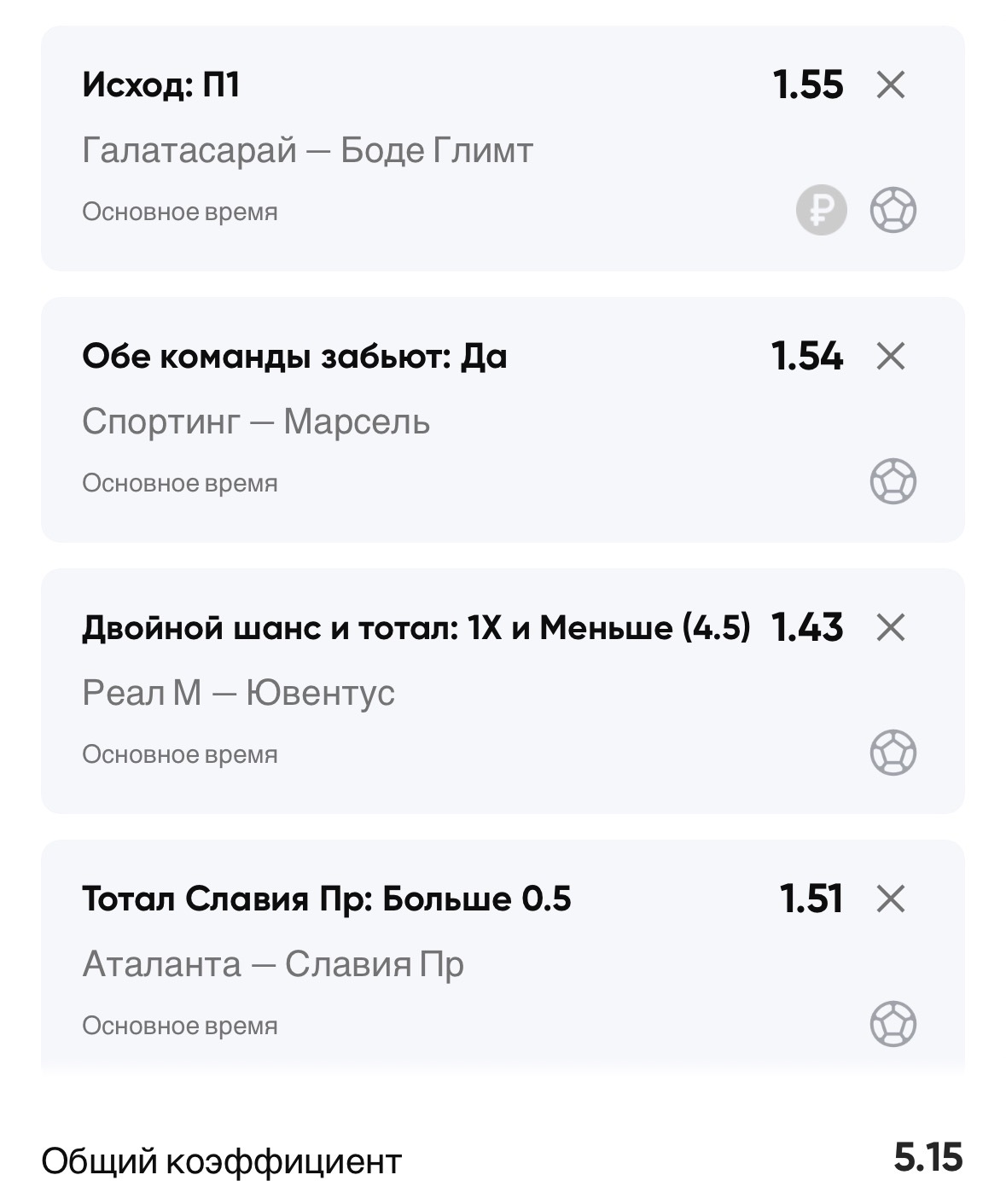Select the Тотал Славия Пр: Больше 0.5 bet
1006x1204 pixels.
[326, 899]
